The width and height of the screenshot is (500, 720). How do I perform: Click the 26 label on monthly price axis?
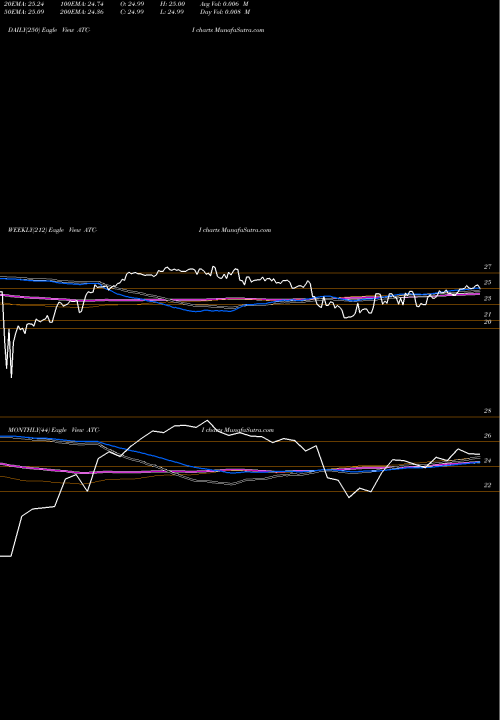pos(488,436)
